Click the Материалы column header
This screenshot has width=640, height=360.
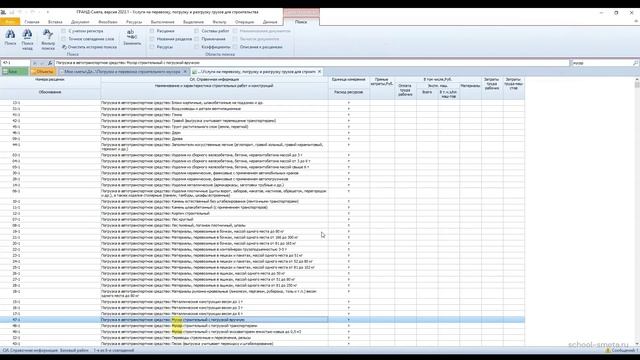pyautogui.click(x=470, y=86)
